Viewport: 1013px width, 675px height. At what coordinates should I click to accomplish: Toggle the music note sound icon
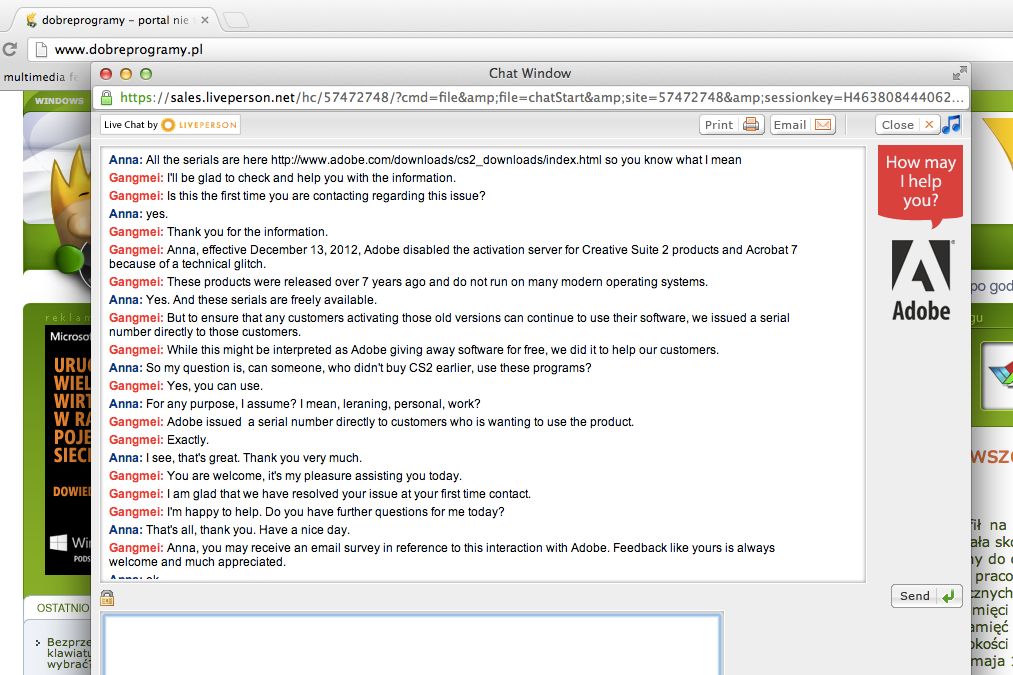click(951, 124)
